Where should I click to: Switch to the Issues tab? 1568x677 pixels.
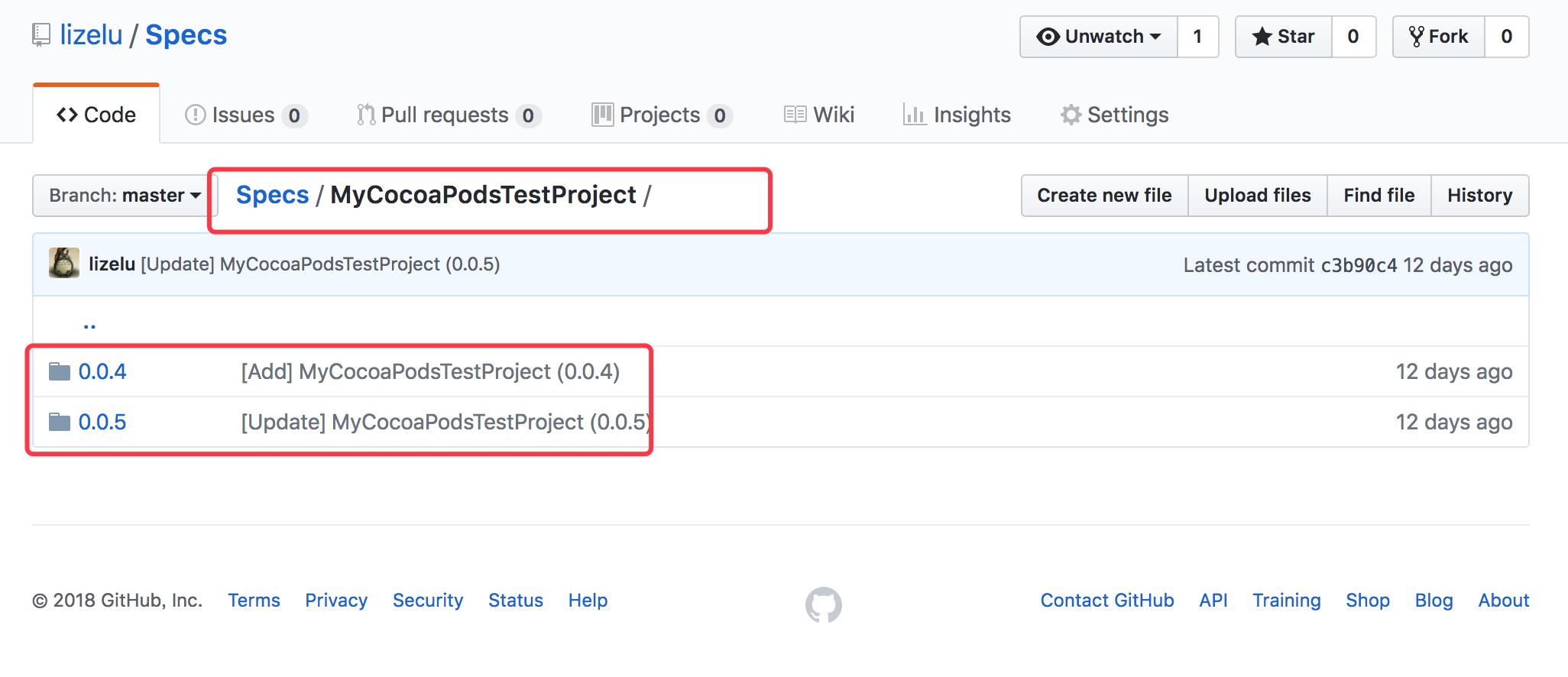pos(245,115)
